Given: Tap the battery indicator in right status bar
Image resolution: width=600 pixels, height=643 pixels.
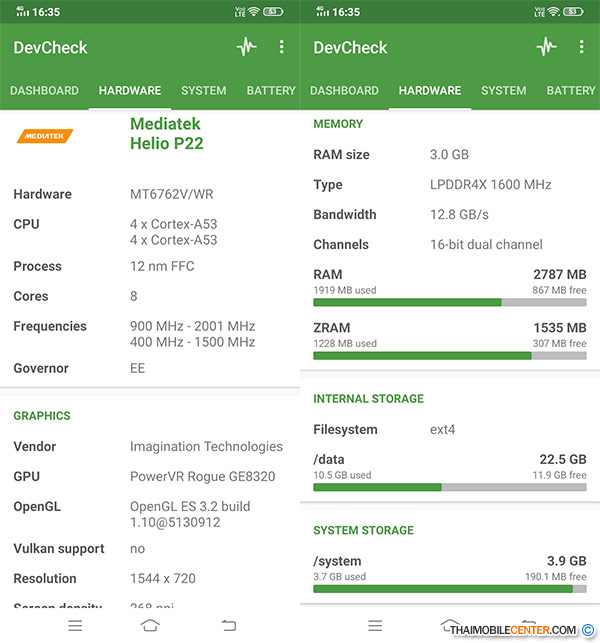Looking at the screenshot, I should pyautogui.click(x=573, y=12).
